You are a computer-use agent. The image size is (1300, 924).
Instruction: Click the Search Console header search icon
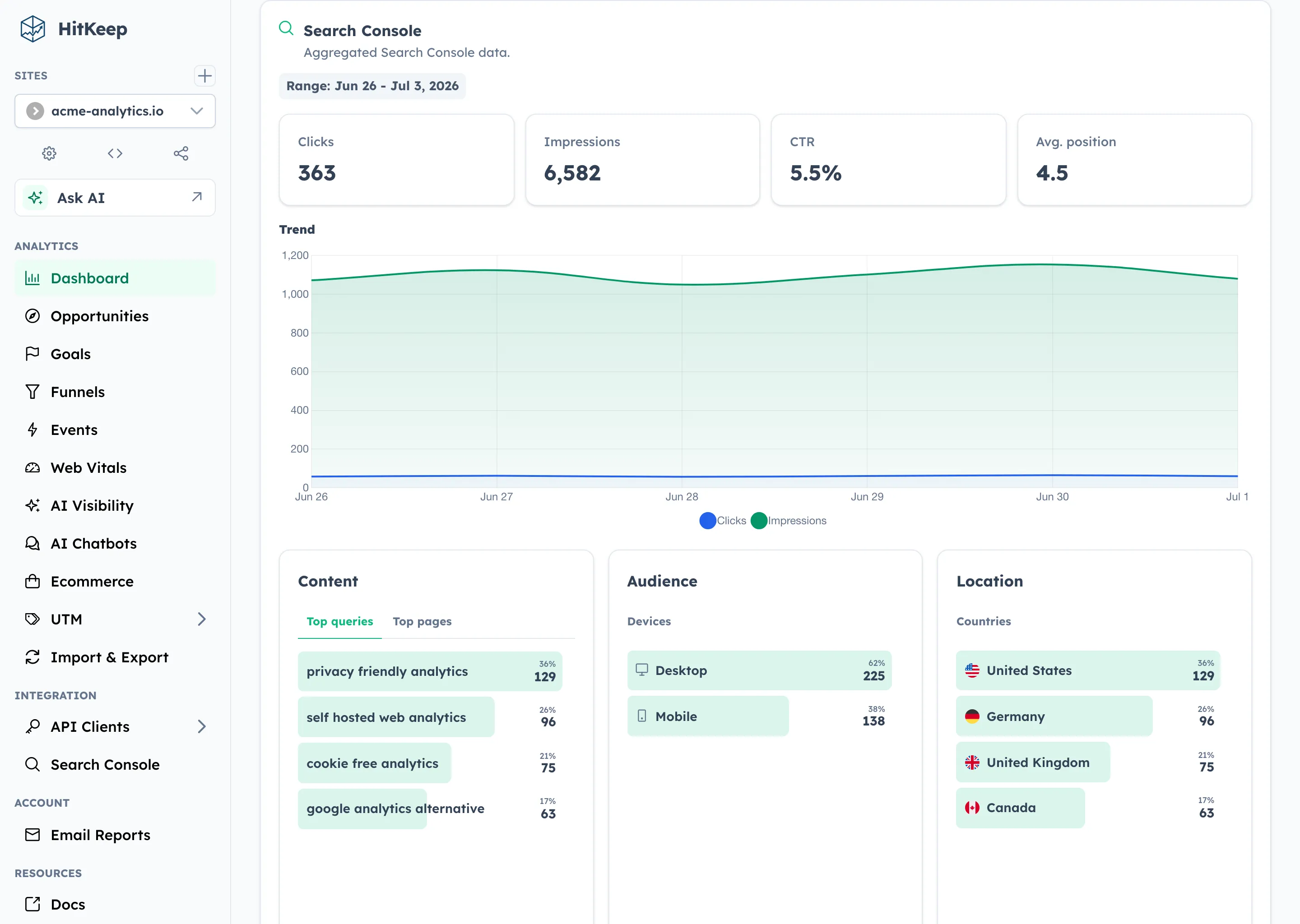[x=286, y=28]
